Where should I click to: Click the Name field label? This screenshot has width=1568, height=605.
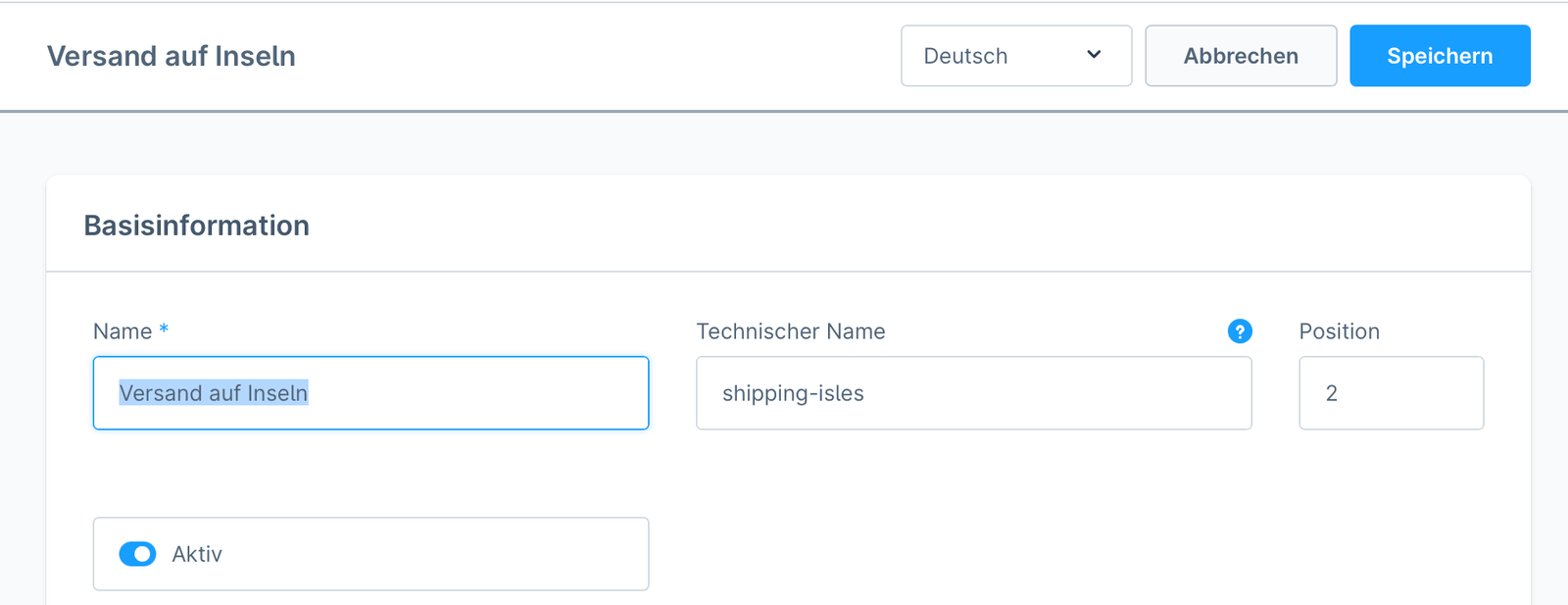(x=122, y=331)
